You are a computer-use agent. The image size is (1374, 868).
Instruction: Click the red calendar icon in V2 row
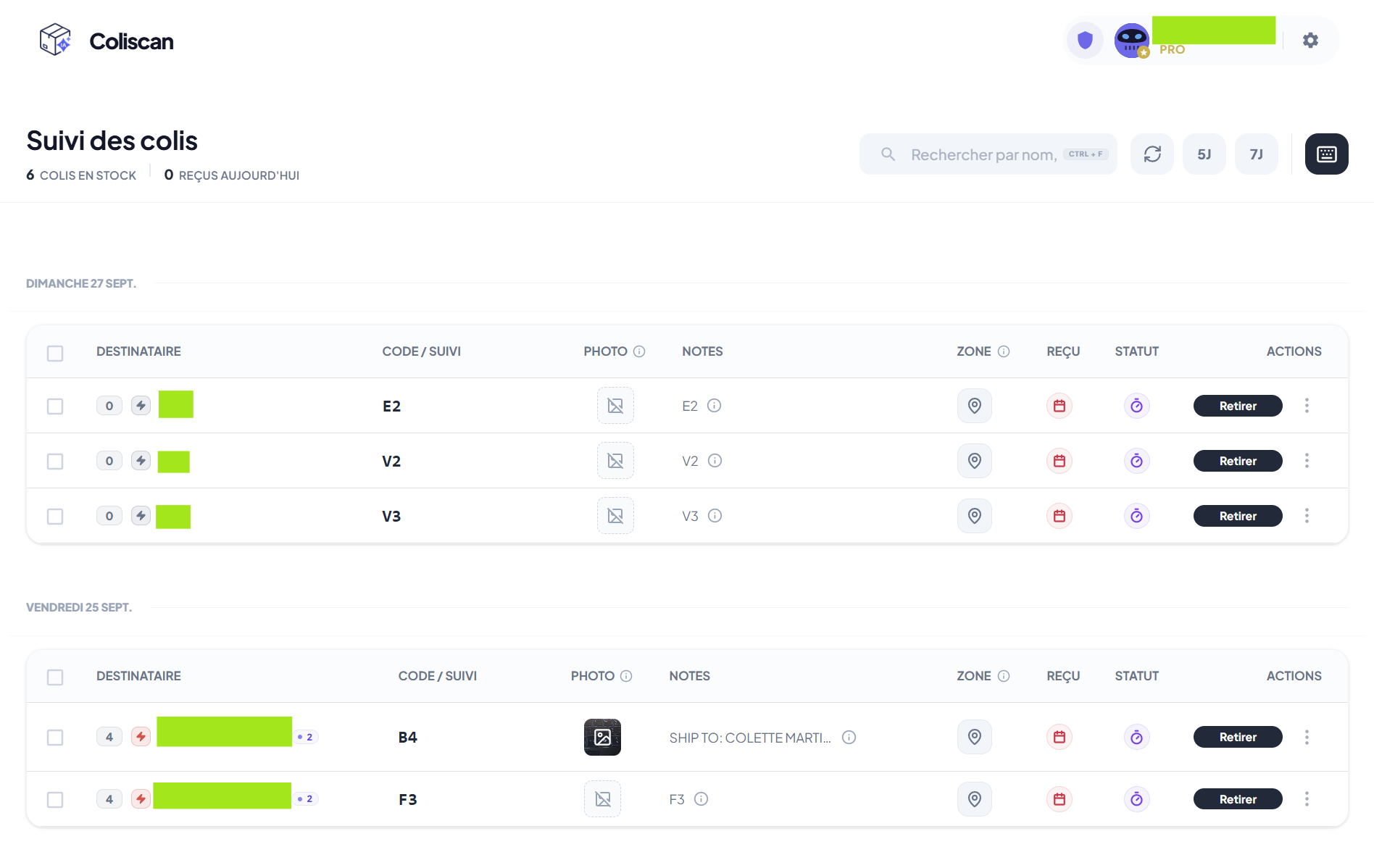(1059, 461)
